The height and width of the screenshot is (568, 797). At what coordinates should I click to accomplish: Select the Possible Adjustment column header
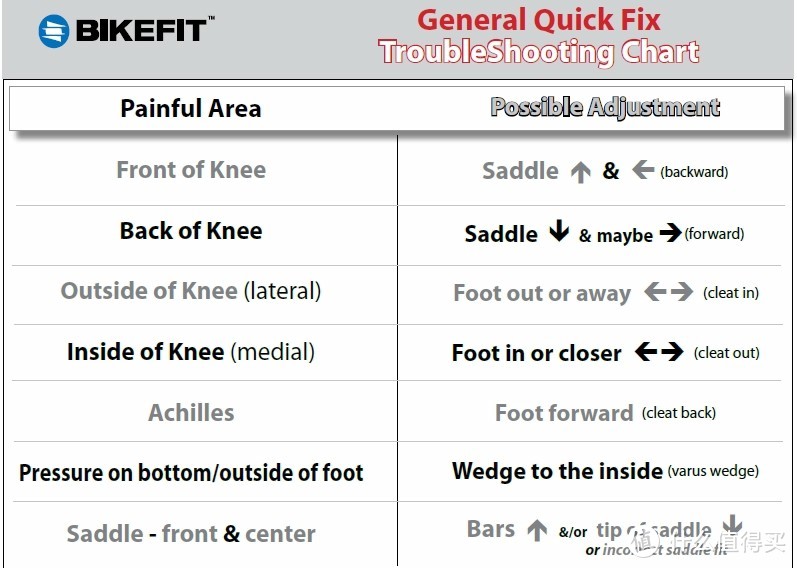point(605,107)
